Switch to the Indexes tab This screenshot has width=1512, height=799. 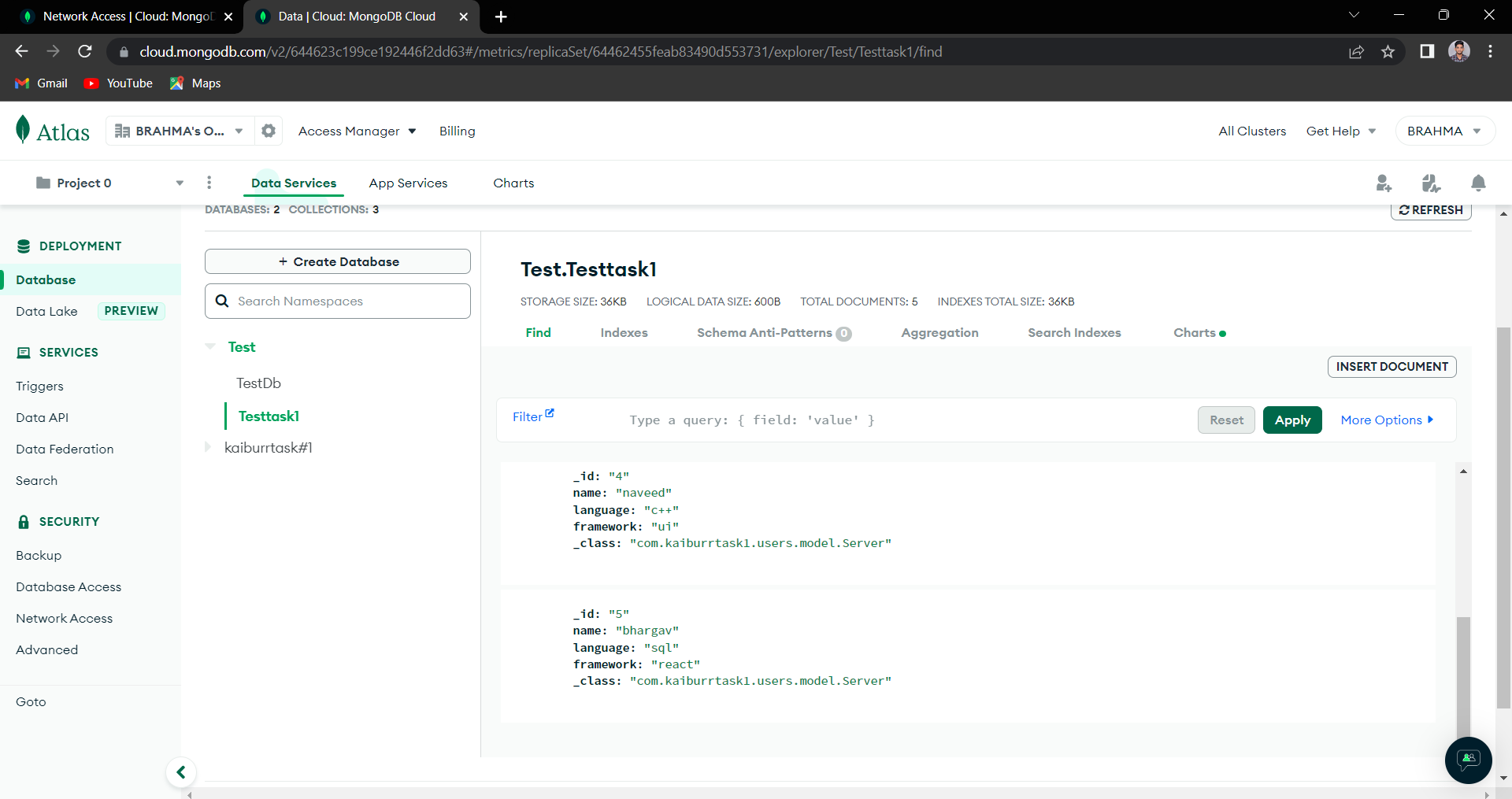pos(624,332)
